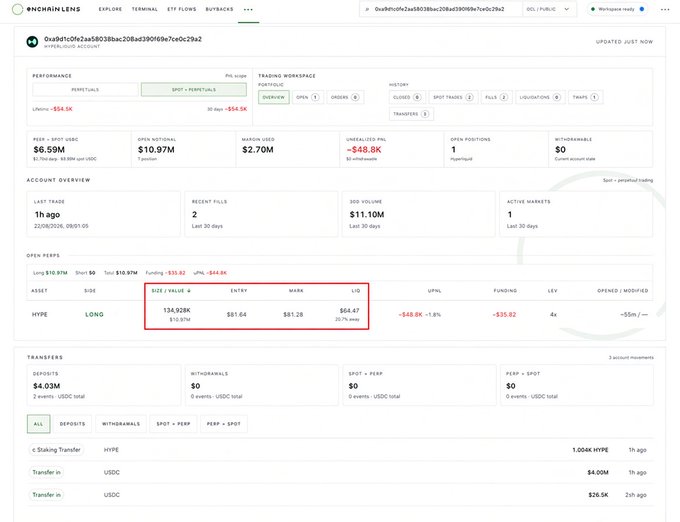This screenshot has height=522, width=680.
Task: Open the DCL / Public dropdown
Action: (549, 9)
